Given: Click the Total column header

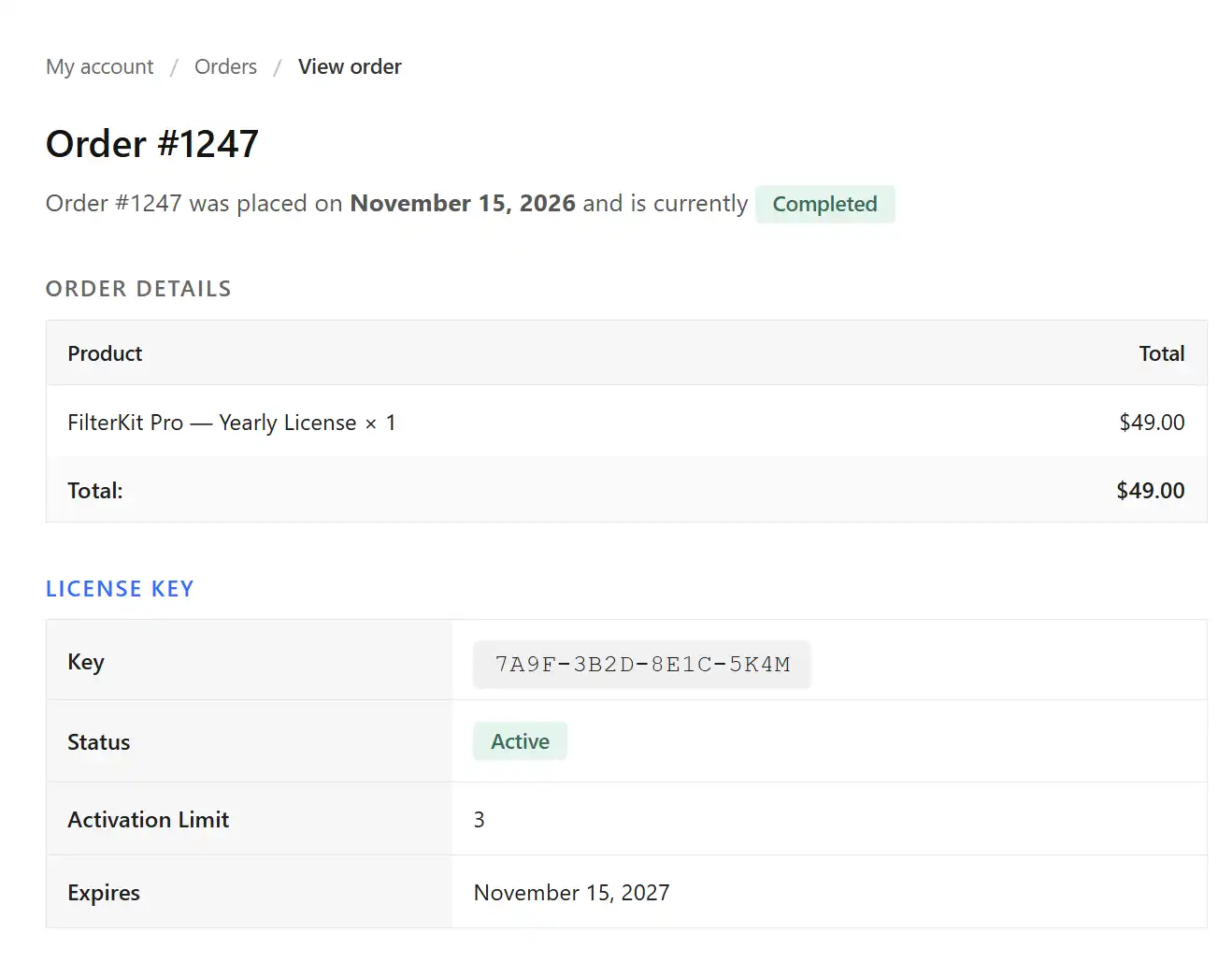Looking at the screenshot, I should (x=1162, y=353).
